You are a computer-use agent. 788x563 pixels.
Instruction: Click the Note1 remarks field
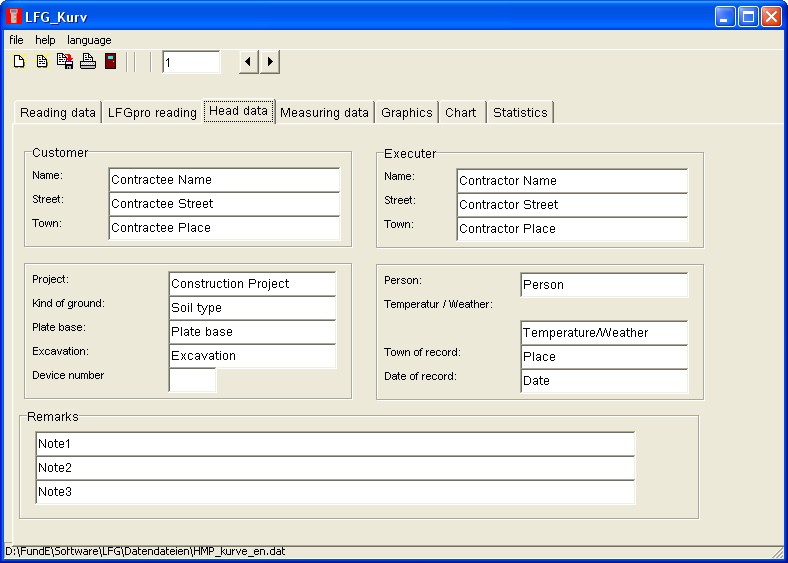click(336, 444)
